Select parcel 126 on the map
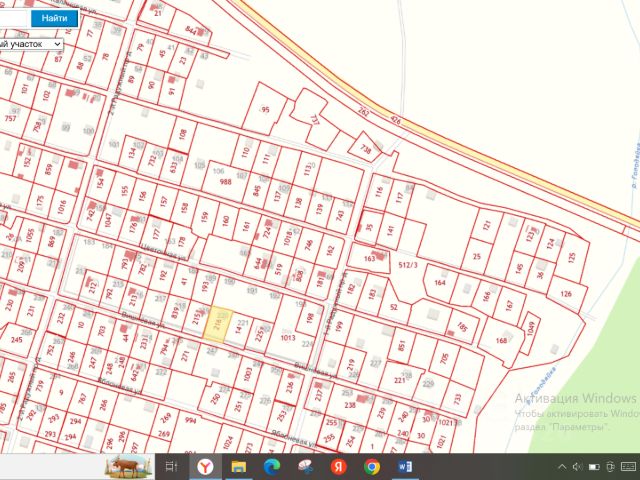The height and width of the screenshot is (480, 640). pyautogui.click(x=566, y=293)
